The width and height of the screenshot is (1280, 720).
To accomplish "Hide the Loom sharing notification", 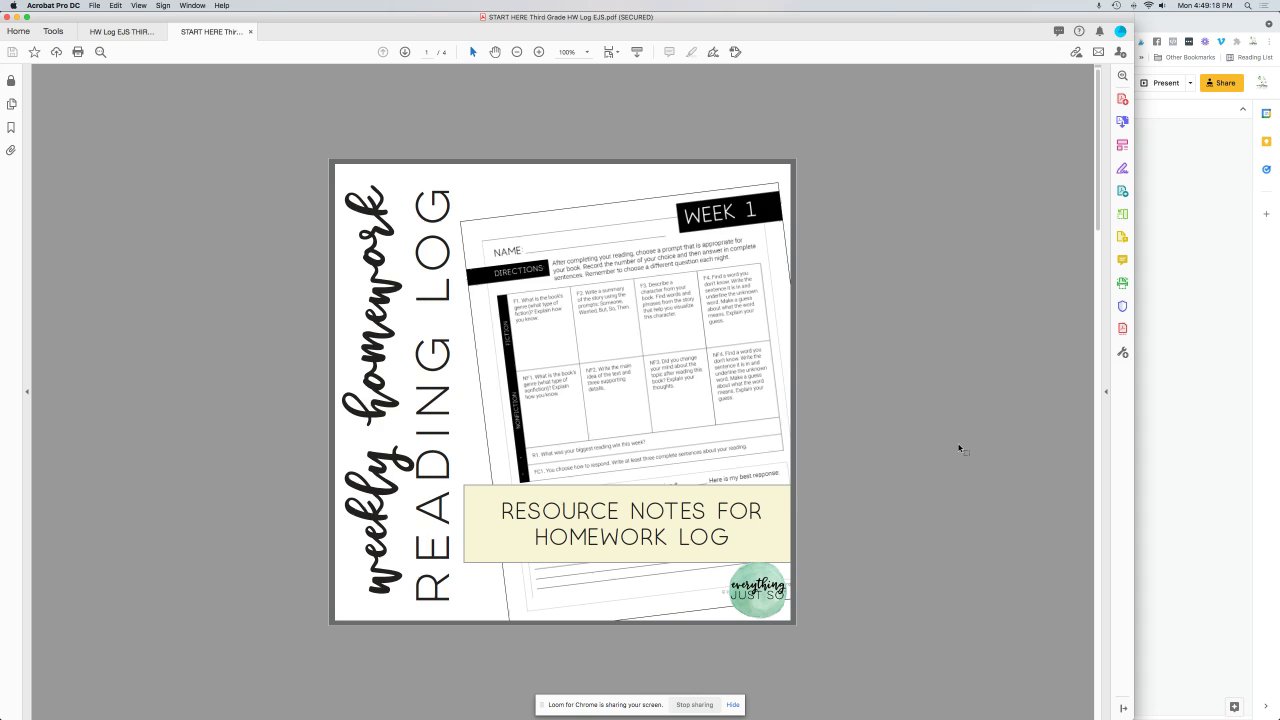I will point(733,705).
